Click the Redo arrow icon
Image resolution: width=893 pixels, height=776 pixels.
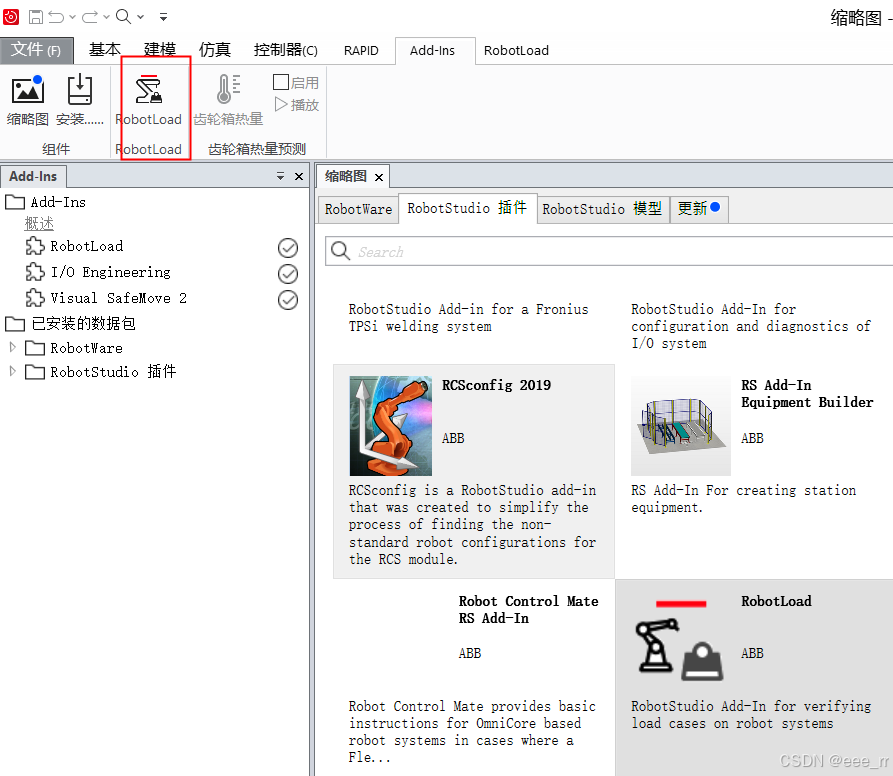point(90,17)
